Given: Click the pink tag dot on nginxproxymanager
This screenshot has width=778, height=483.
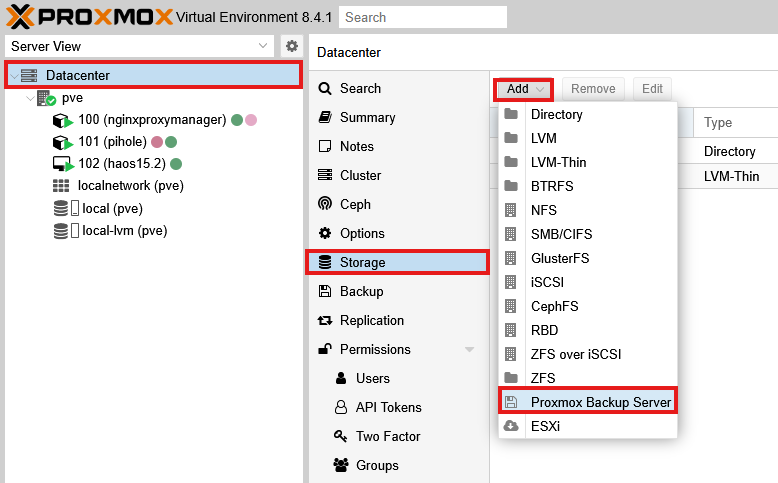Looking at the screenshot, I should pyautogui.click(x=251, y=120).
